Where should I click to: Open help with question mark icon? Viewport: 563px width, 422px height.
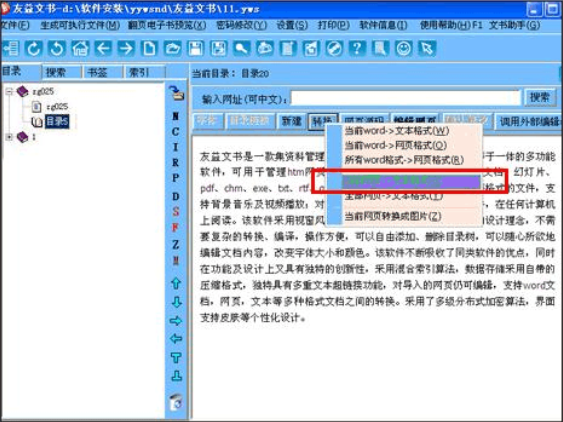(357, 48)
